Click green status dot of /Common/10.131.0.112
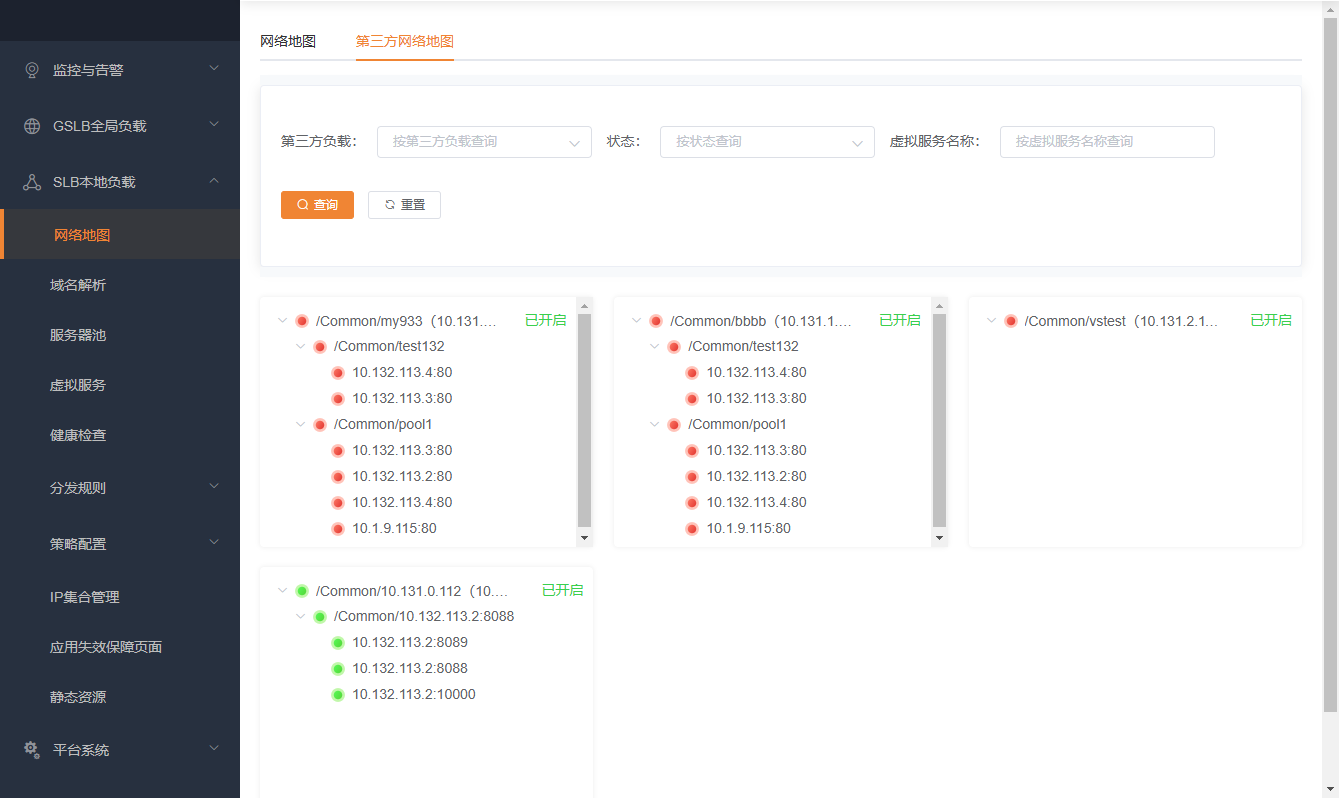Viewport: 1339px width, 798px height. (x=302, y=591)
